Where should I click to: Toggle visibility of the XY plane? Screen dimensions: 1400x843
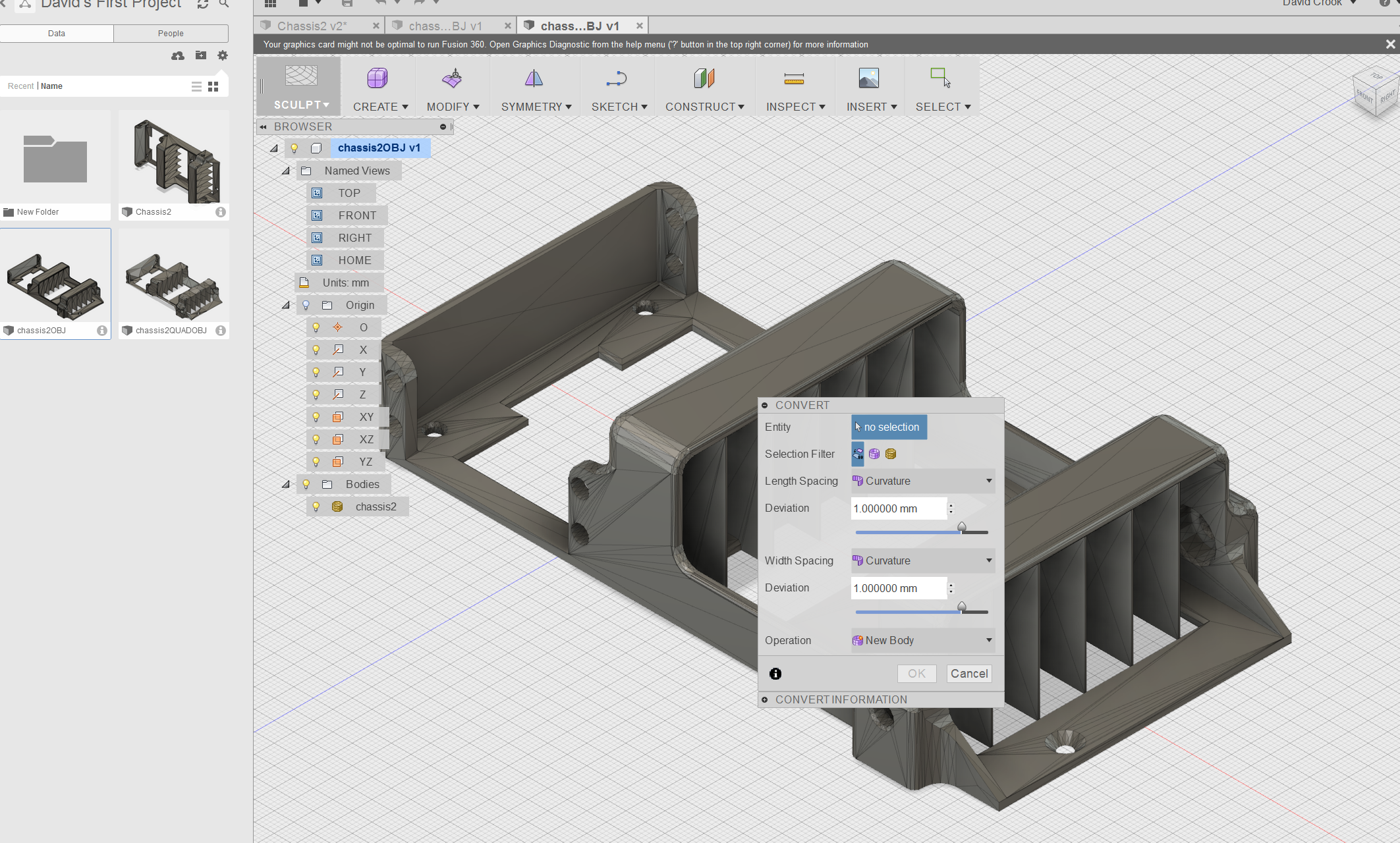pyautogui.click(x=316, y=416)
